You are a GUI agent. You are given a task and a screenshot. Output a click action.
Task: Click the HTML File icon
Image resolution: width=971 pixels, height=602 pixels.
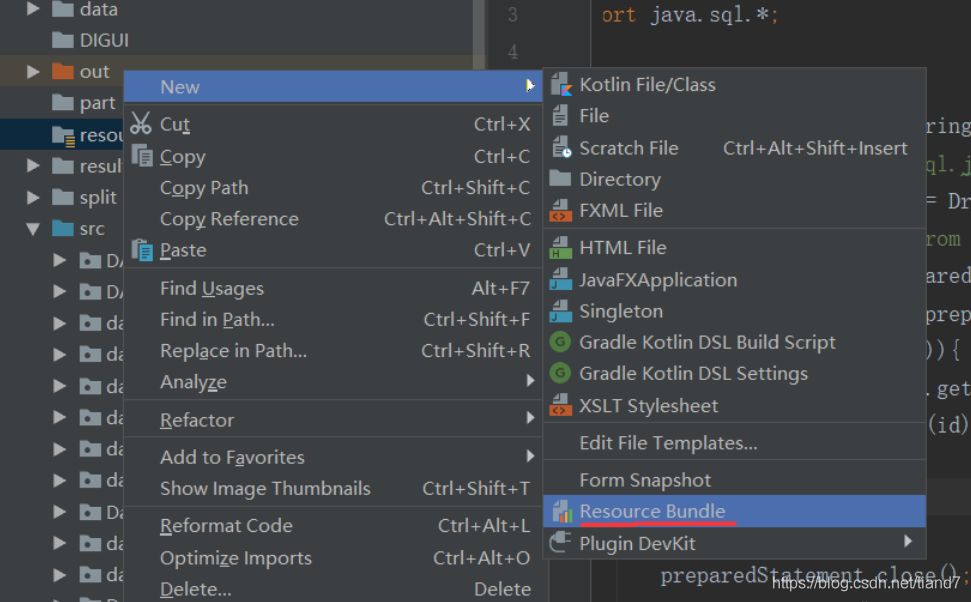(x=560, y=248)
